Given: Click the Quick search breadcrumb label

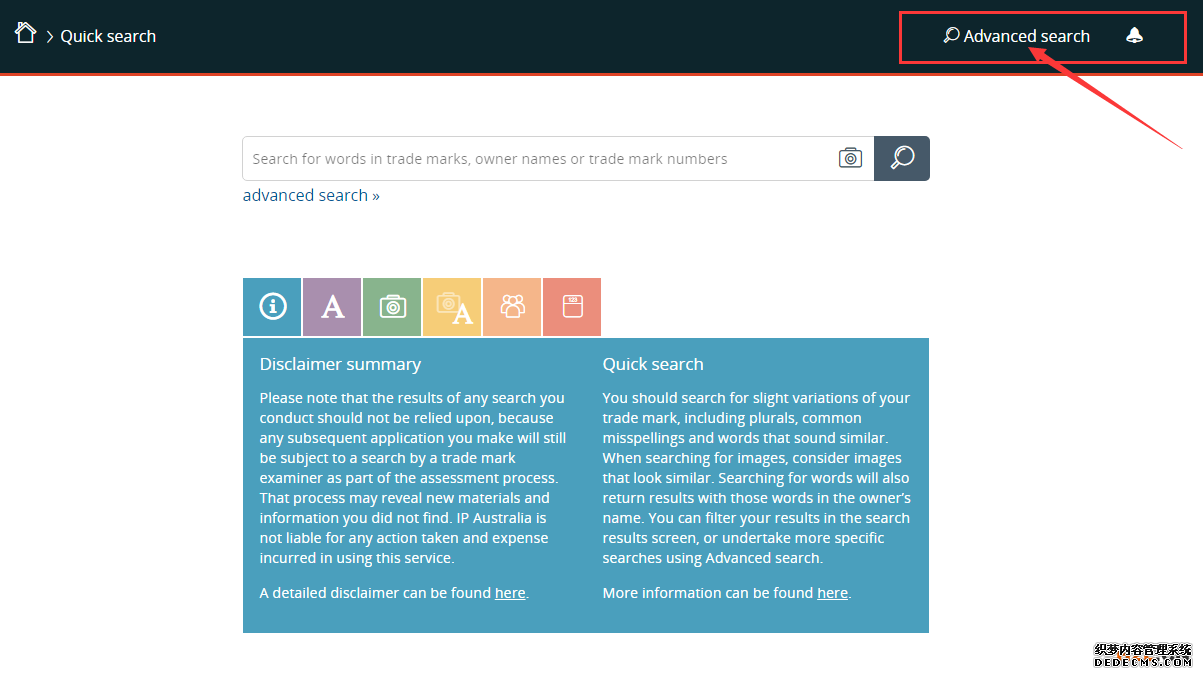Looking at the screenshot, I should [x=108, y=36].
